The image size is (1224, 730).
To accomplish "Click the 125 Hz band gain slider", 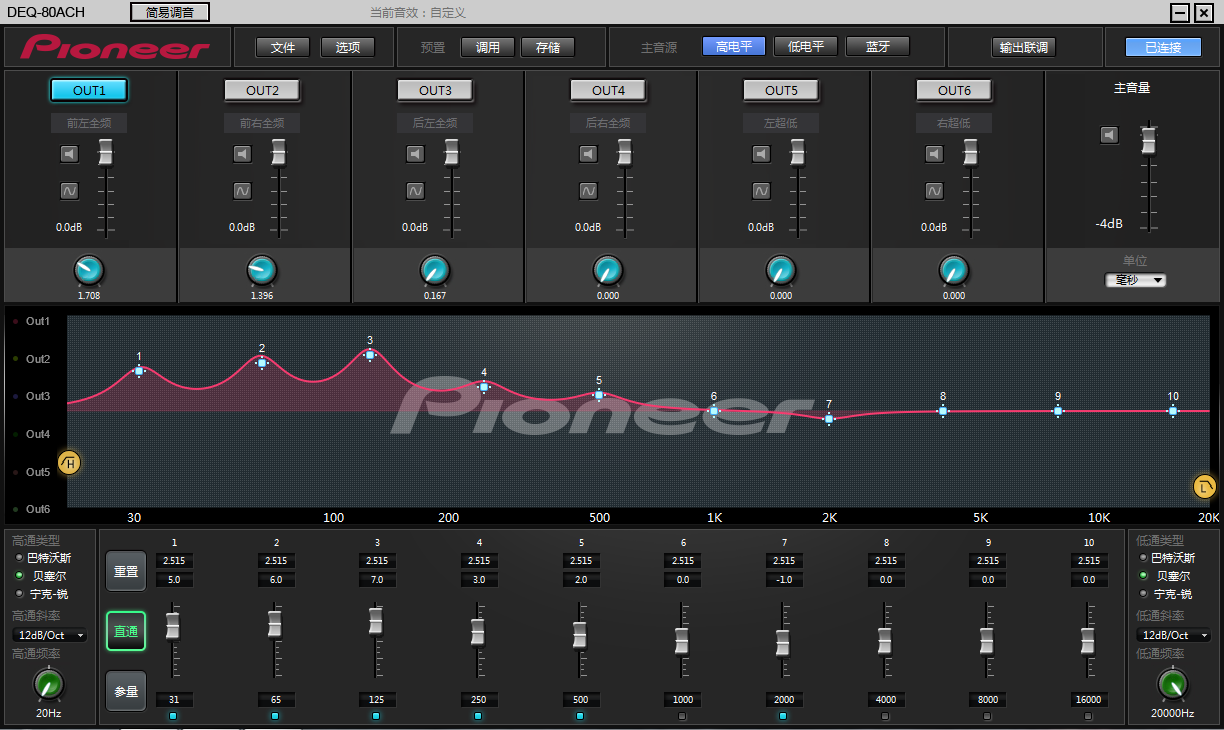I will tap(376, 620).
